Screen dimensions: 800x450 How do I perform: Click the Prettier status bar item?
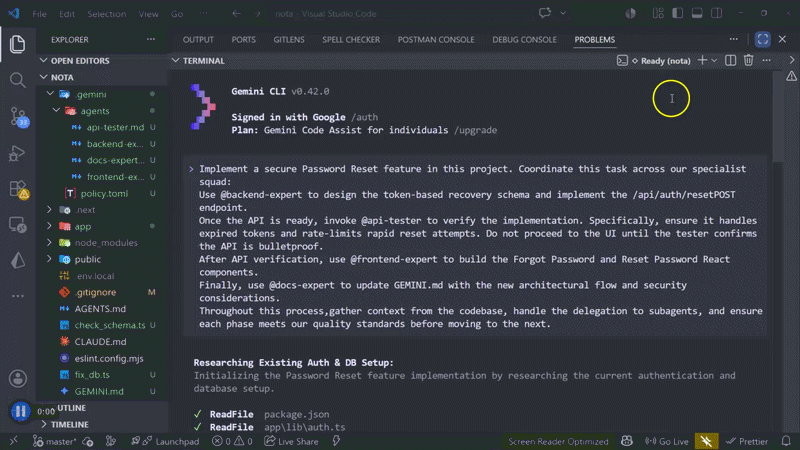747,441
